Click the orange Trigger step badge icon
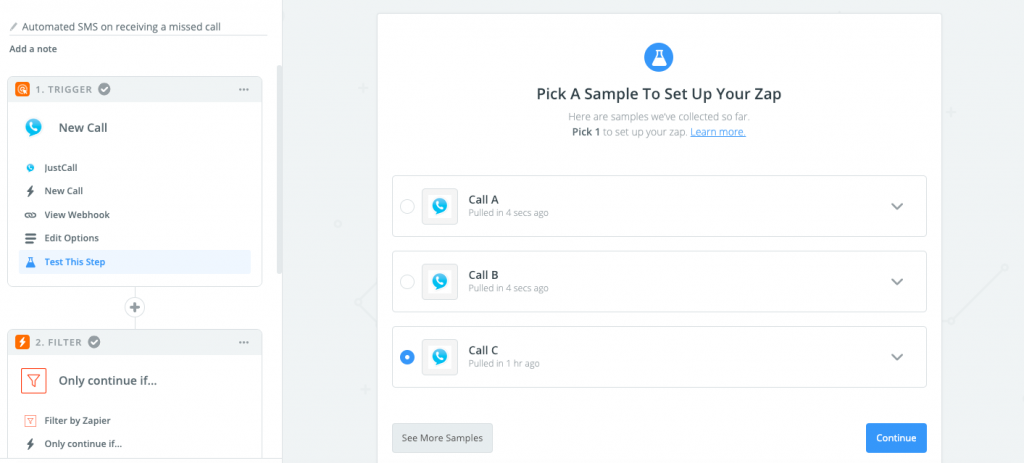 pos(23,89)
